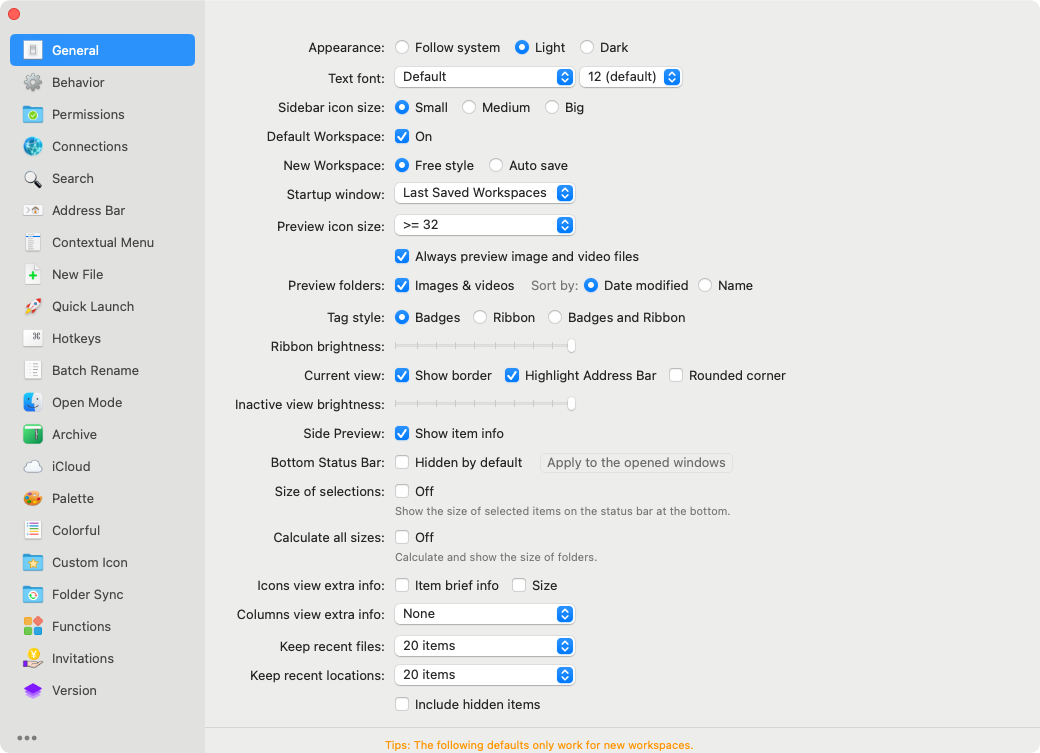The width and height of the screenshot is (1040, 753).
Task: Open the Keep recent files dropdown
Action: tap(484, 646)
